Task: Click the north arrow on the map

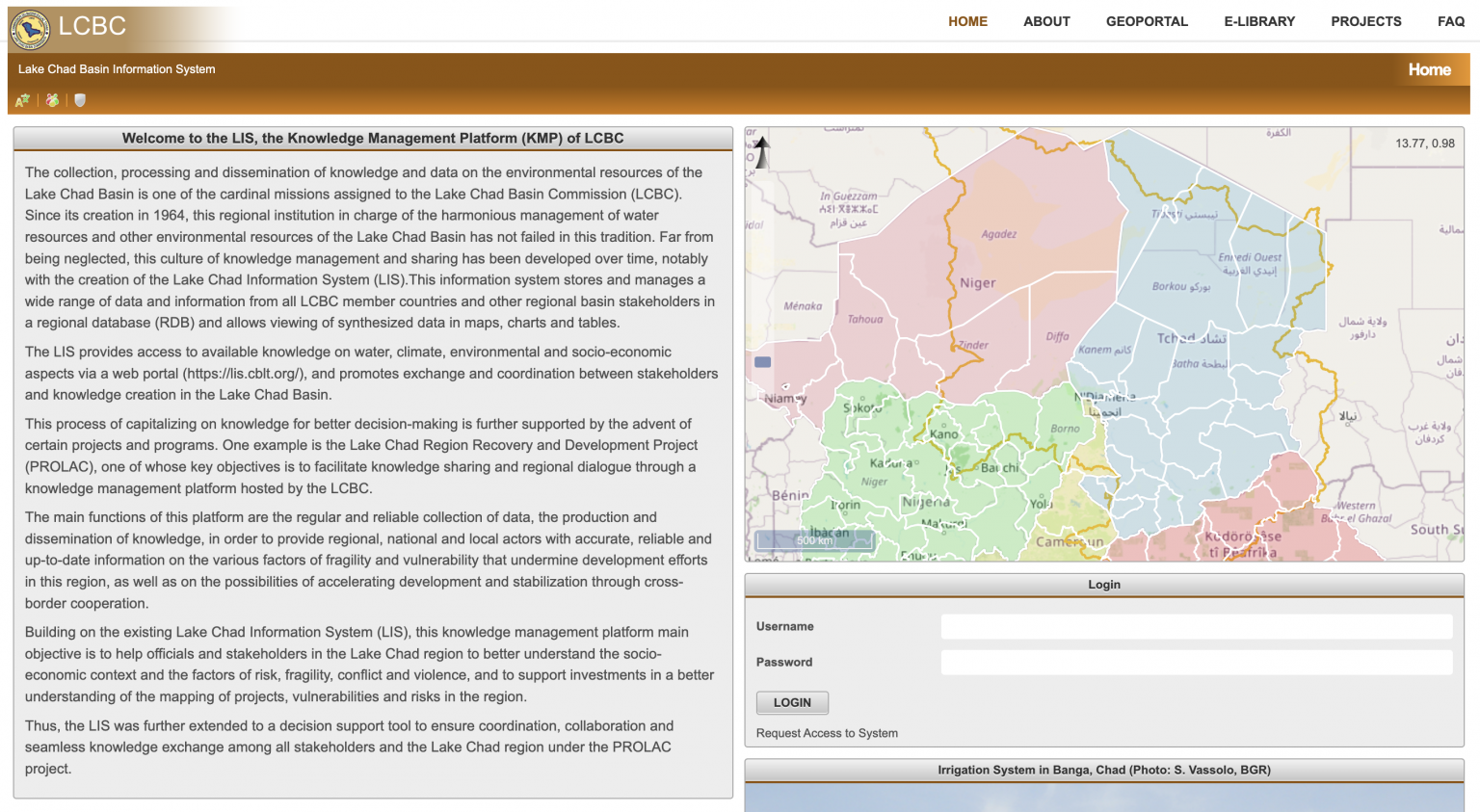Action: click(x=761, y=152)
